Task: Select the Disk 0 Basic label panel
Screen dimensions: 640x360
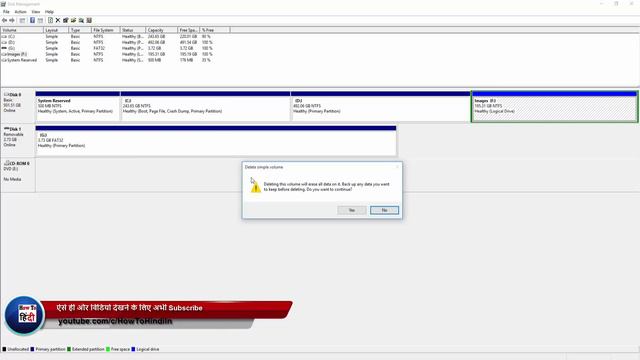Action: pyautogui.click(x=18, y=106)
